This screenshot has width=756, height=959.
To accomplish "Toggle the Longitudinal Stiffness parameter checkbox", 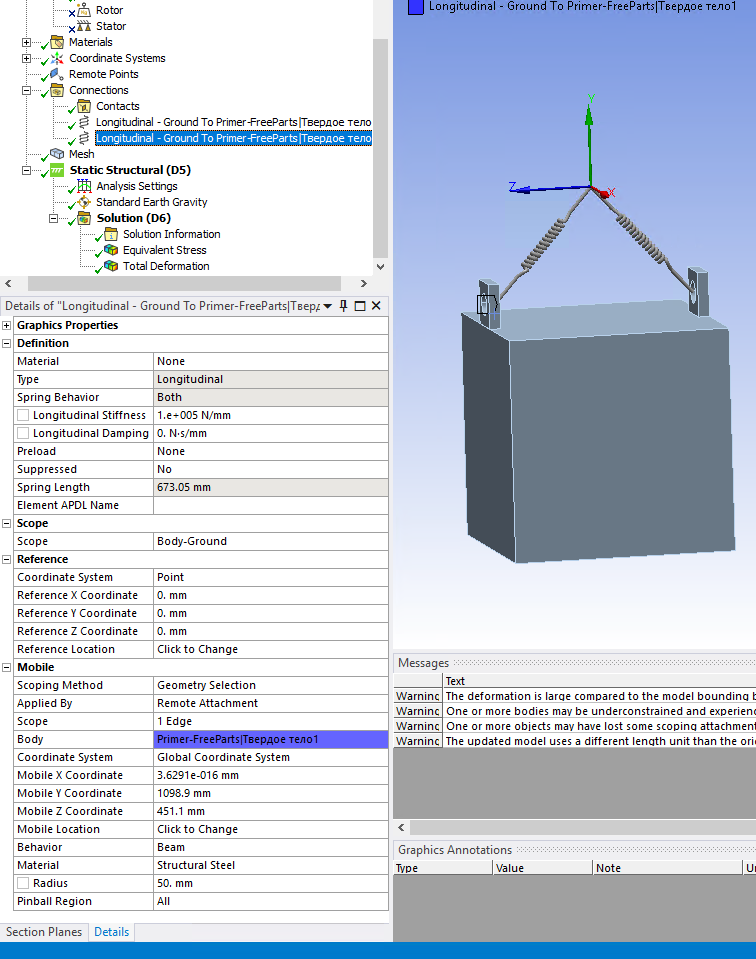I will tap(23, 415).
